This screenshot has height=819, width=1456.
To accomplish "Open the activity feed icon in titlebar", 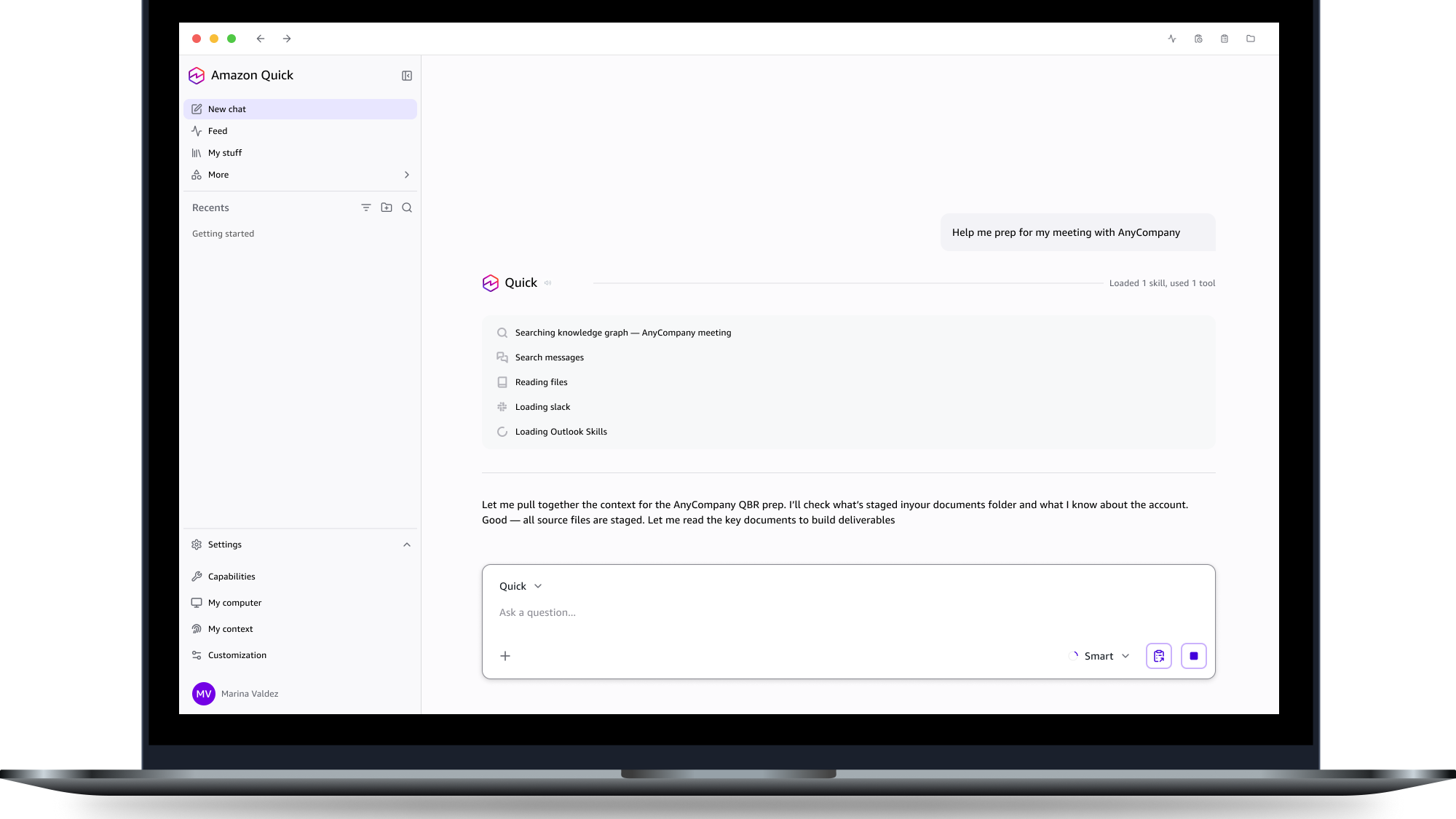I will coord(1172,39).
